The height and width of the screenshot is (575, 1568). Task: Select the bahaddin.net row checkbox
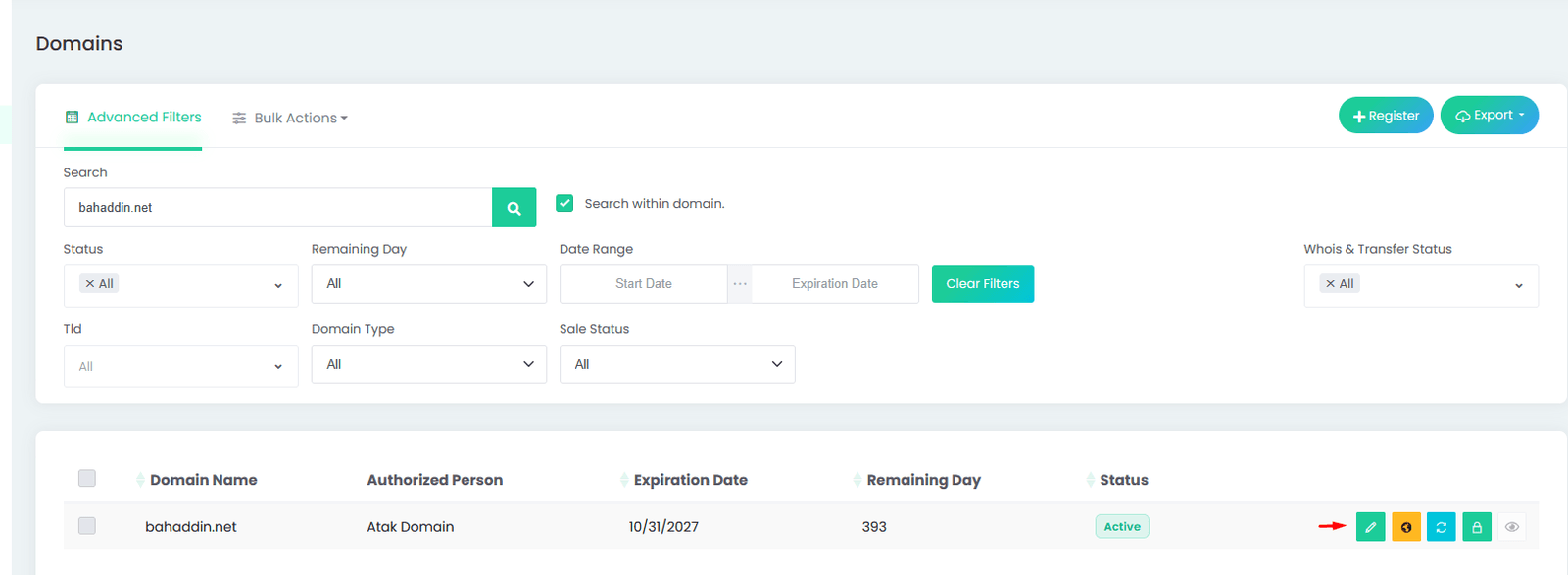click(x=87, y=526)
